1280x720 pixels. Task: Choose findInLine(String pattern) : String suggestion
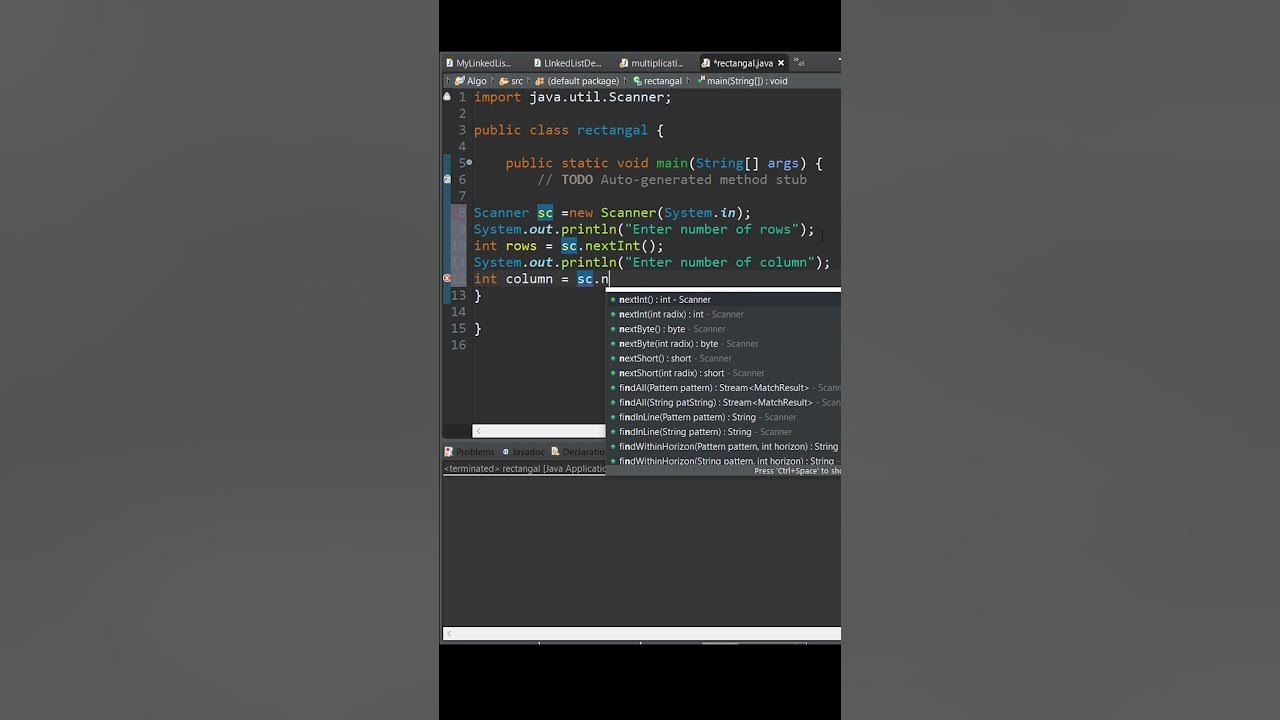(725, 432)
